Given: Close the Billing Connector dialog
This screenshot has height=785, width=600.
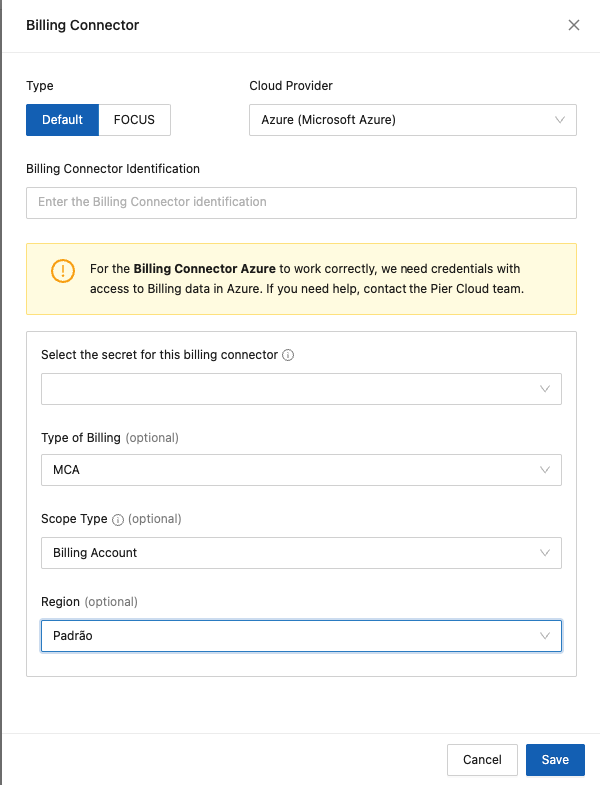Looking at the screenshot, I should coord(574,25).
